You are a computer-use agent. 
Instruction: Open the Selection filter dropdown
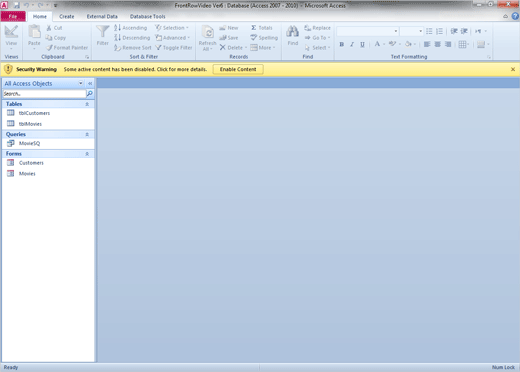[x=172, y=28]
